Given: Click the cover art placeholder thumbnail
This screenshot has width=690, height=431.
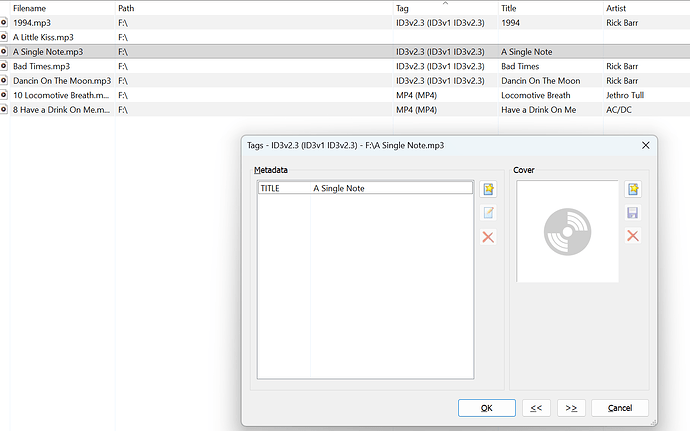Looking at the screenshot, I should [568, 232].
